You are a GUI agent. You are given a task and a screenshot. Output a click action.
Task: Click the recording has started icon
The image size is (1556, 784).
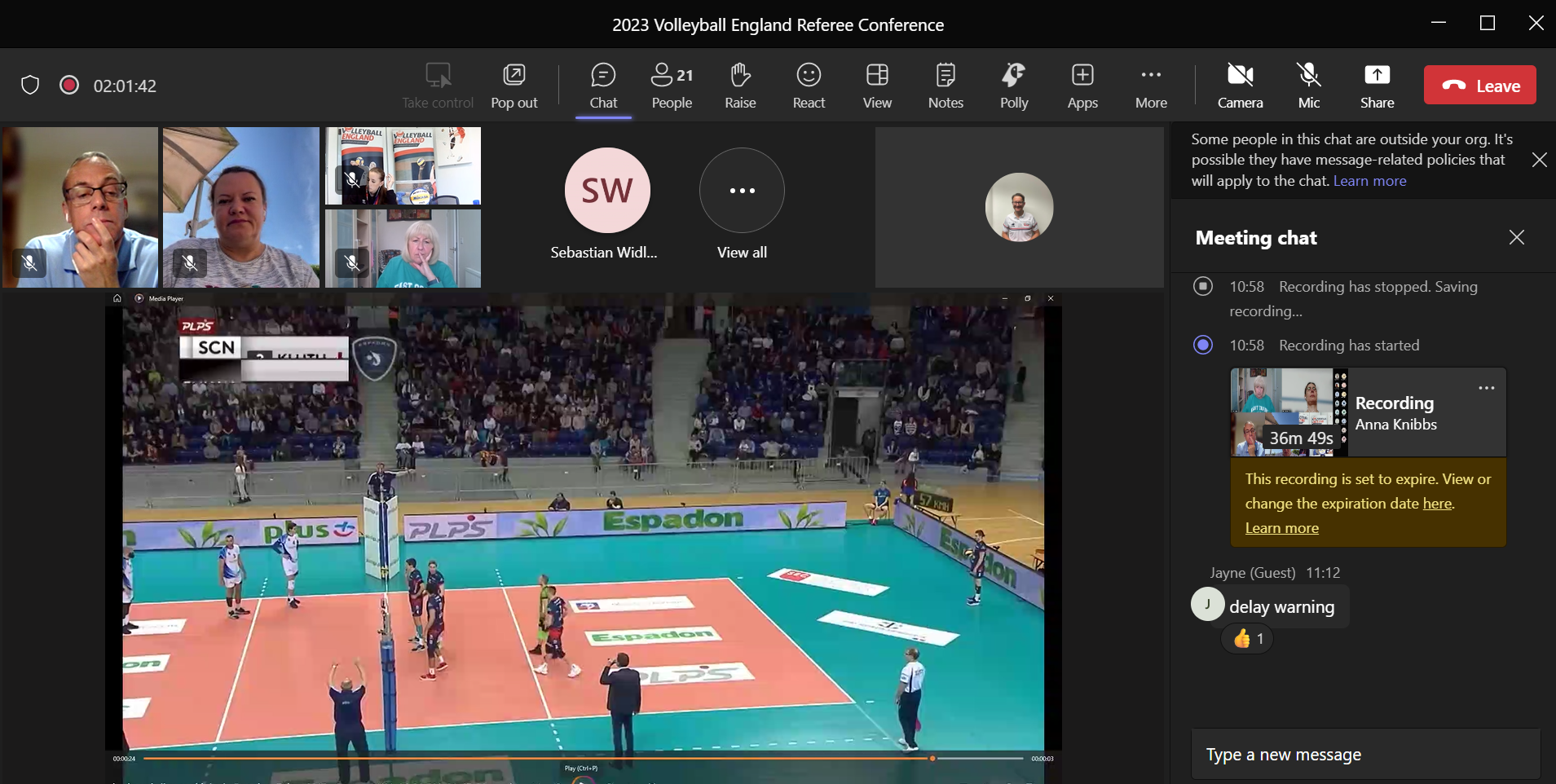[x=1203, y=345]
